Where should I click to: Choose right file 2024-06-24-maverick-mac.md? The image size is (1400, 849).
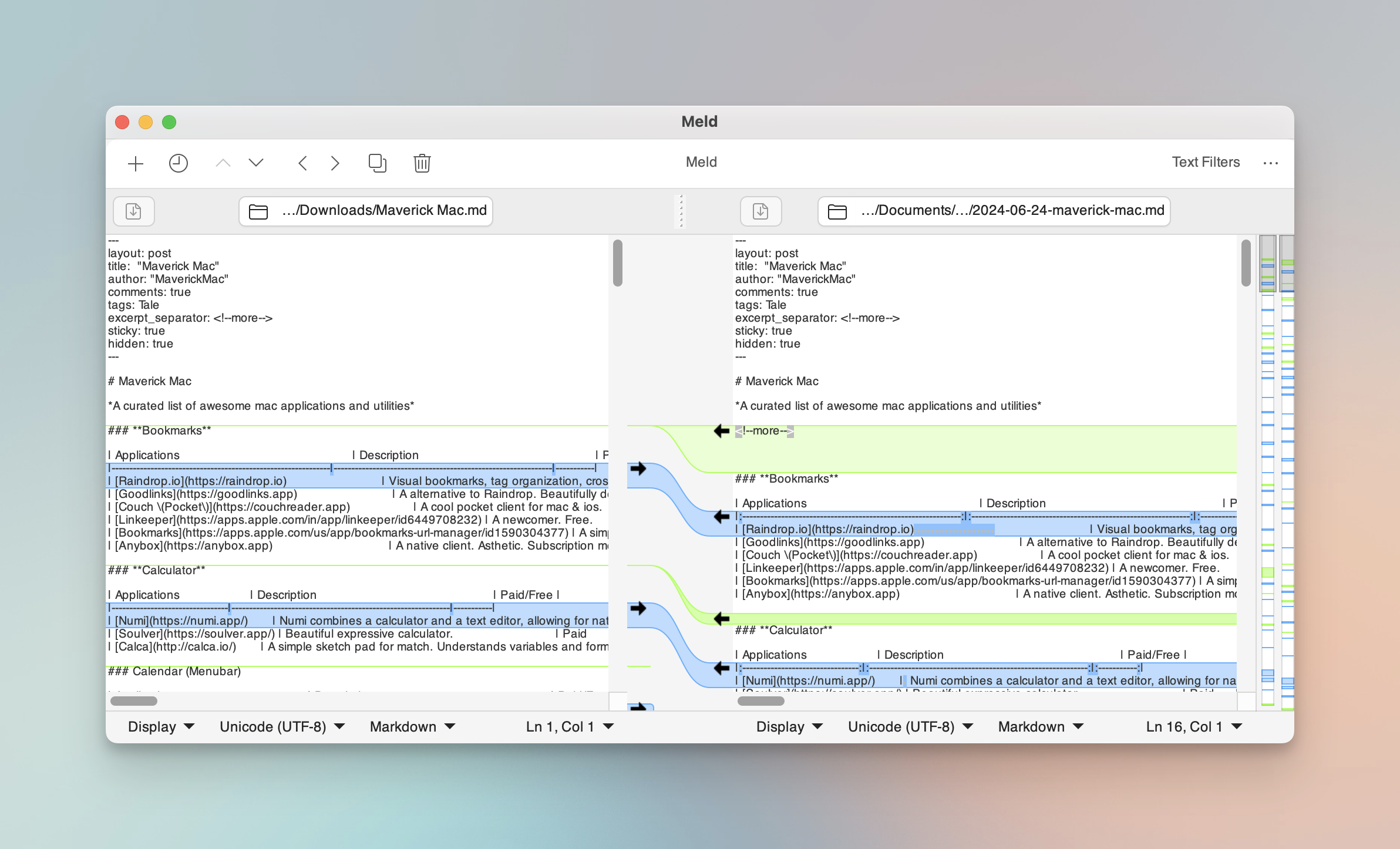tap(994, 211)
